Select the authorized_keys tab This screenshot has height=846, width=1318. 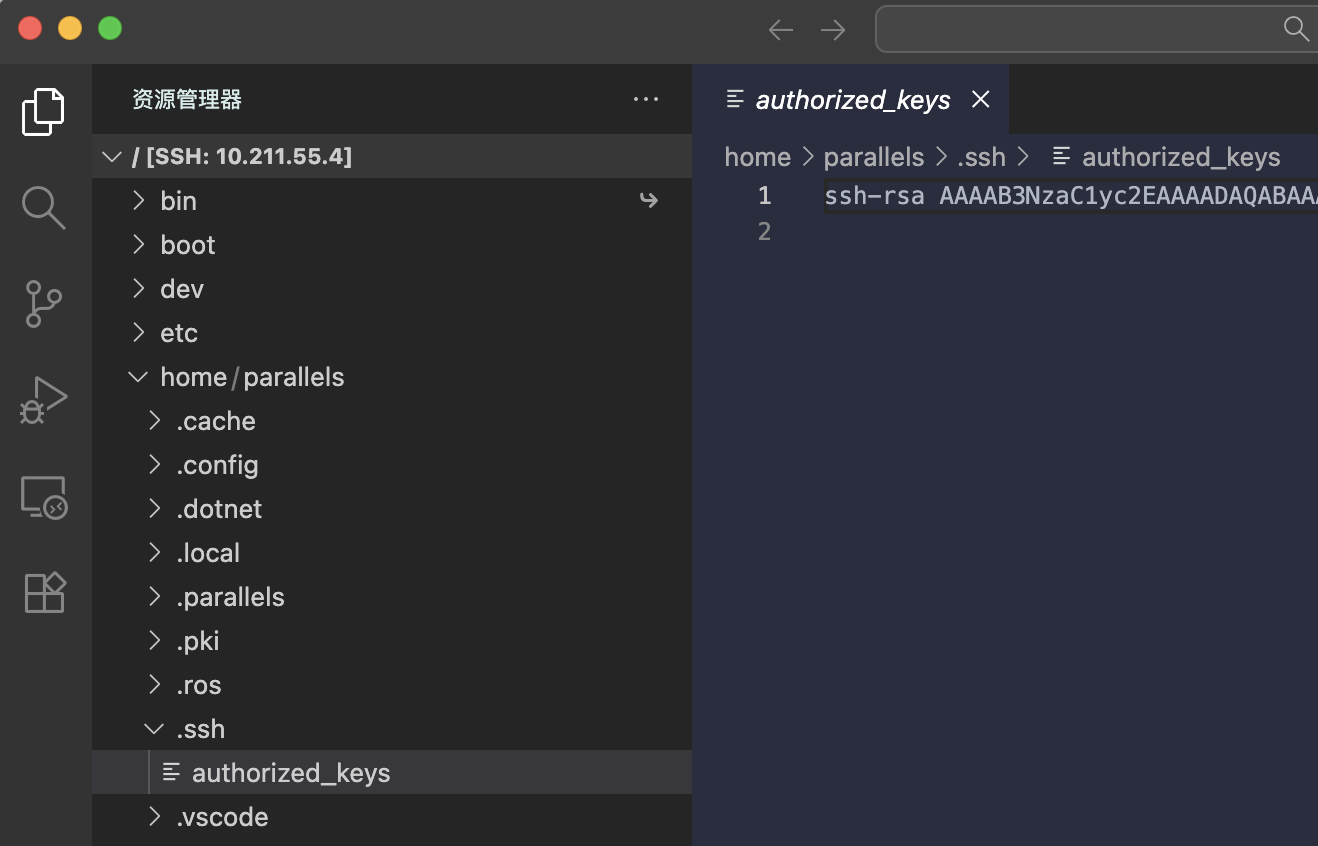852,100
